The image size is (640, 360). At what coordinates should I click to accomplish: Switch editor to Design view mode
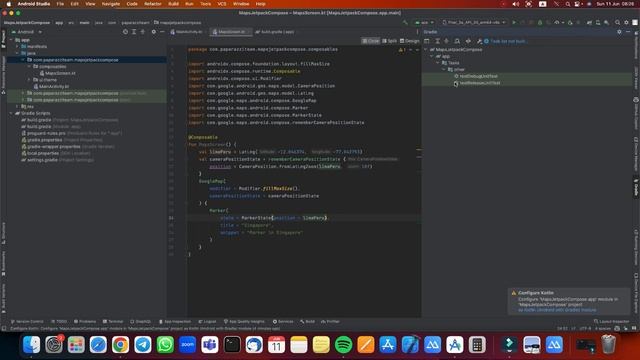pos(409,41)
